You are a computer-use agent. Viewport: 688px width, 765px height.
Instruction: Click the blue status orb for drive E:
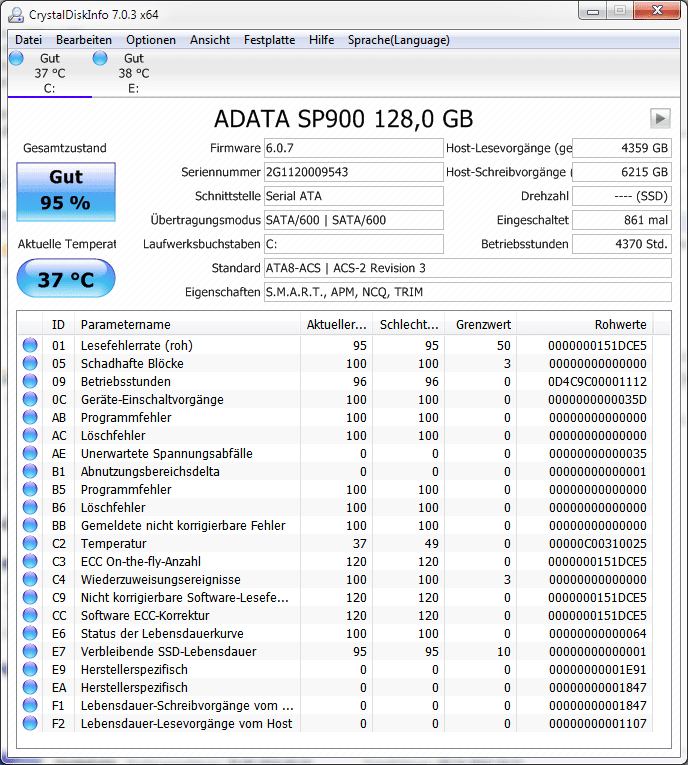(100, 58)
